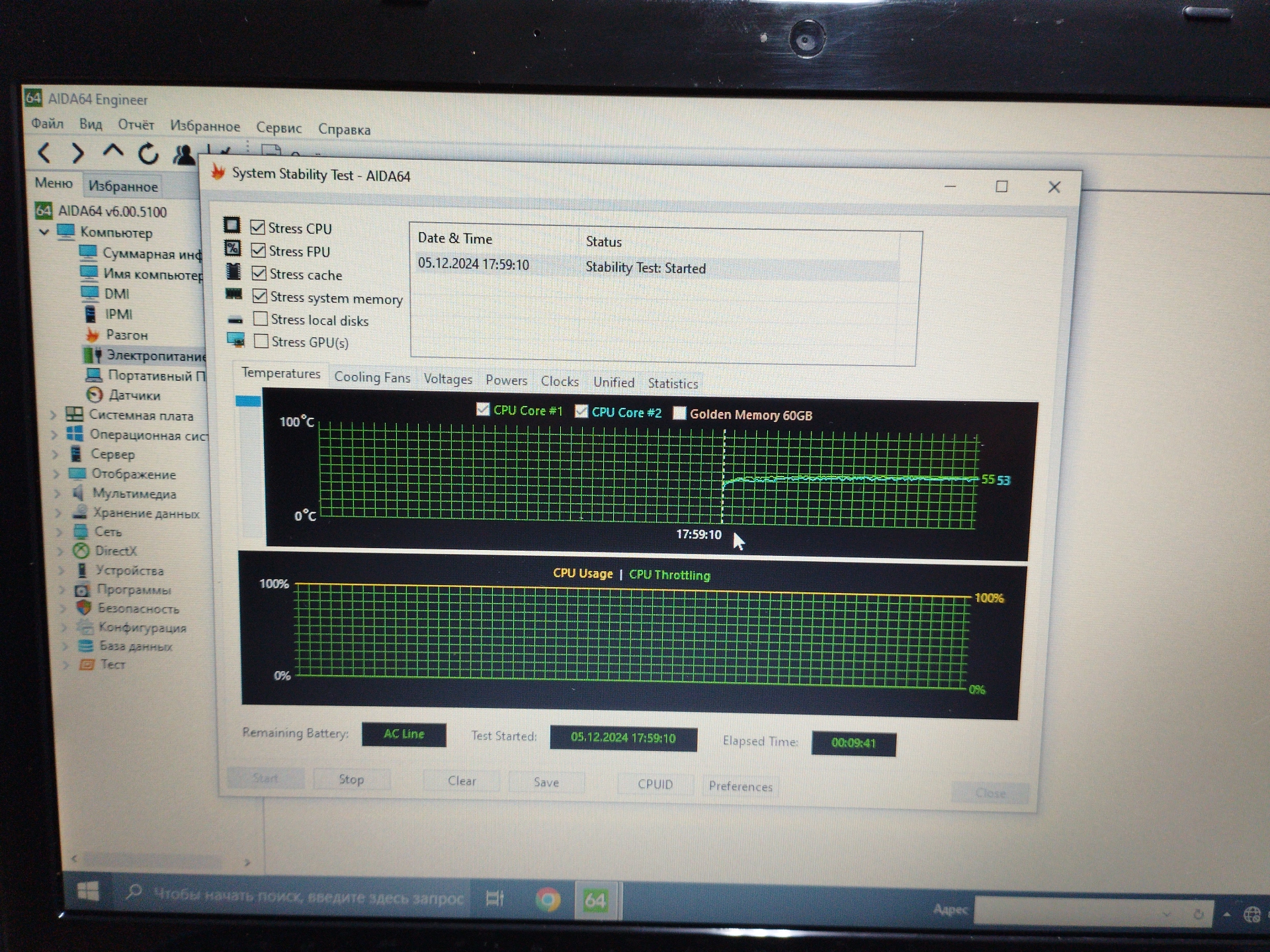Expand the Операционная система node

pos(55,435)
